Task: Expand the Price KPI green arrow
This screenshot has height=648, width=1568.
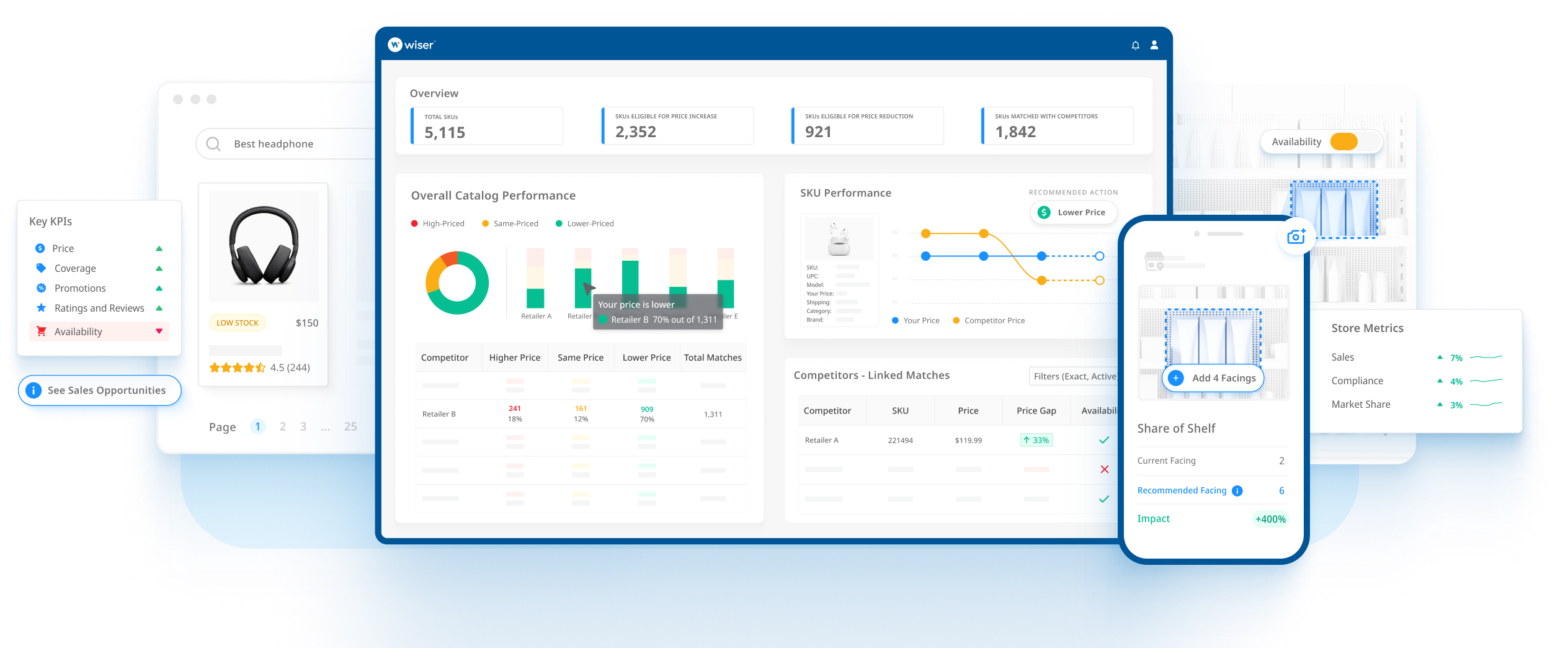Action: point(159,248)
